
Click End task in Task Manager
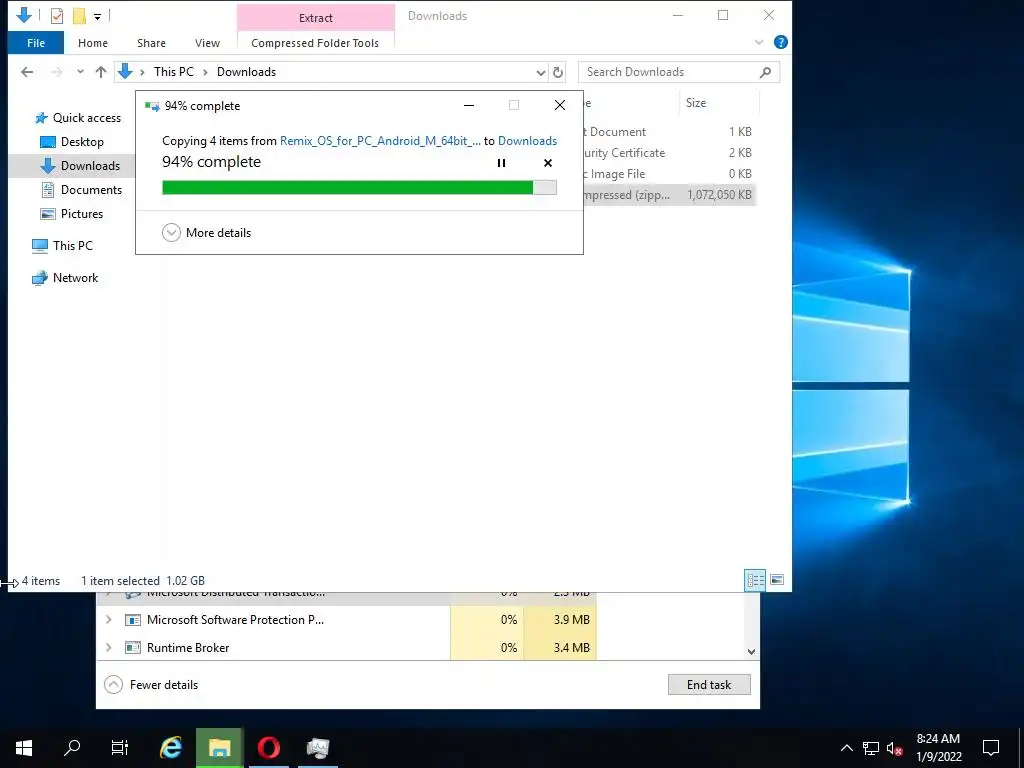point(709,684)
